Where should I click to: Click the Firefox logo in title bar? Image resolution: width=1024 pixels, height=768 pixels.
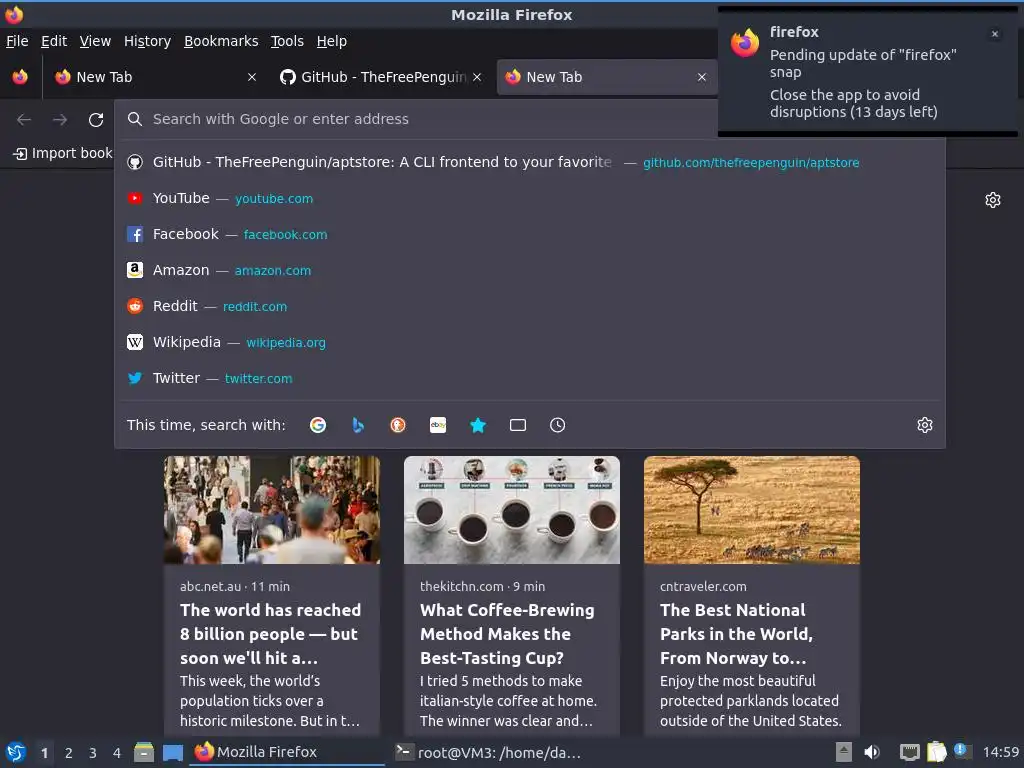(14, 14)
